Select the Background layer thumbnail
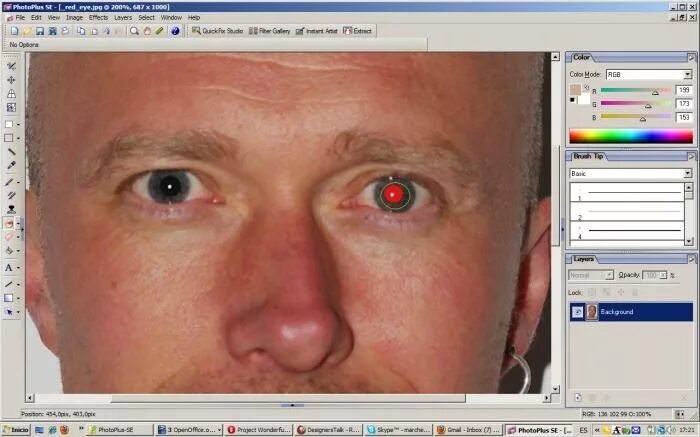The image size is (700, 437). (x=592, y=312)
